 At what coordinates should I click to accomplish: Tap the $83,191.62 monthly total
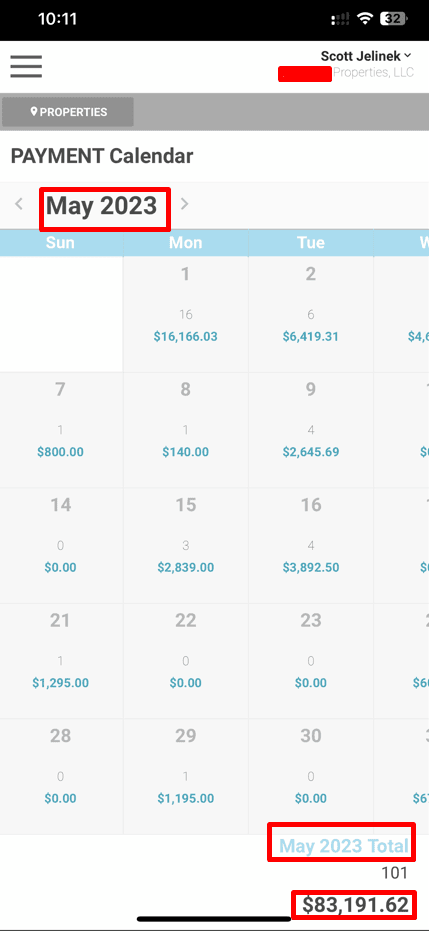(355, 904)
